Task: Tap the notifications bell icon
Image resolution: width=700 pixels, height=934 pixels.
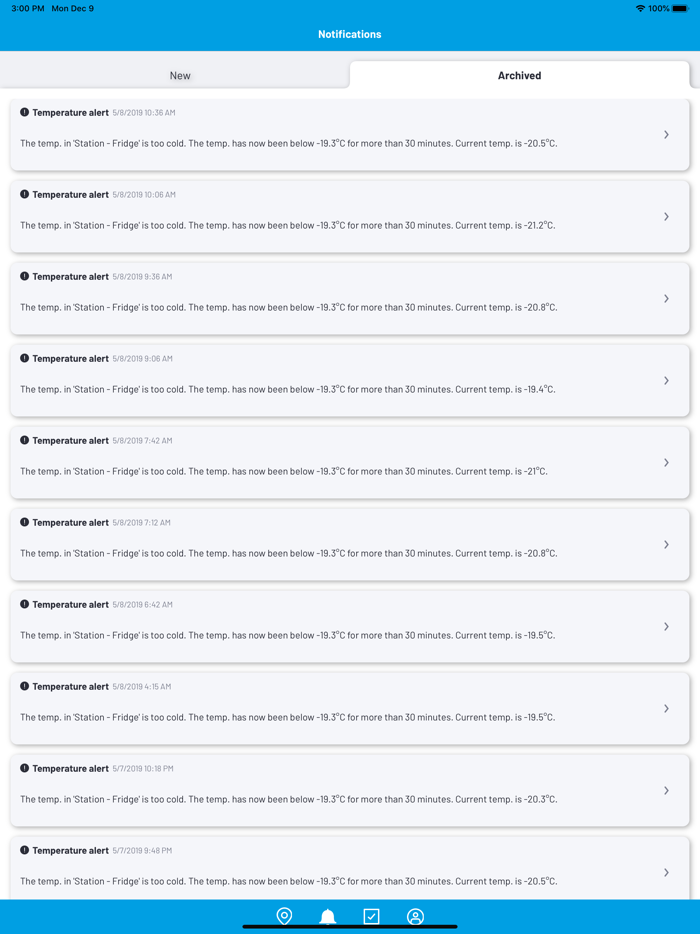Action: point(327,916)
